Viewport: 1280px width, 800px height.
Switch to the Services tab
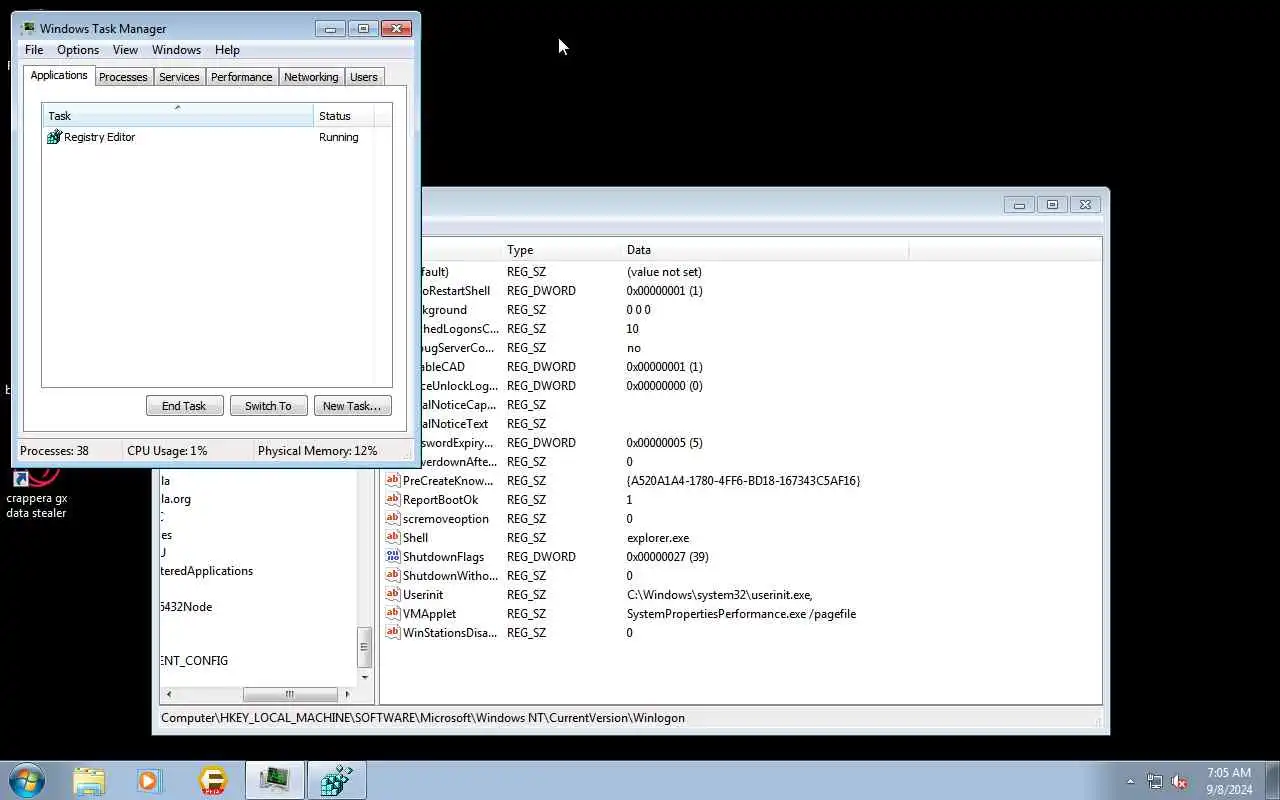(179, 77)
